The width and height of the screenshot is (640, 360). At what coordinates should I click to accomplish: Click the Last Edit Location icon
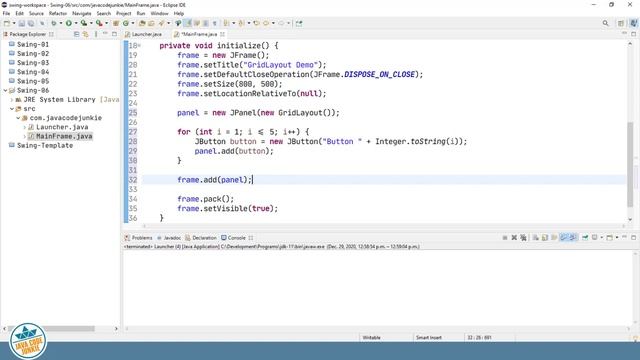(256, 23)
